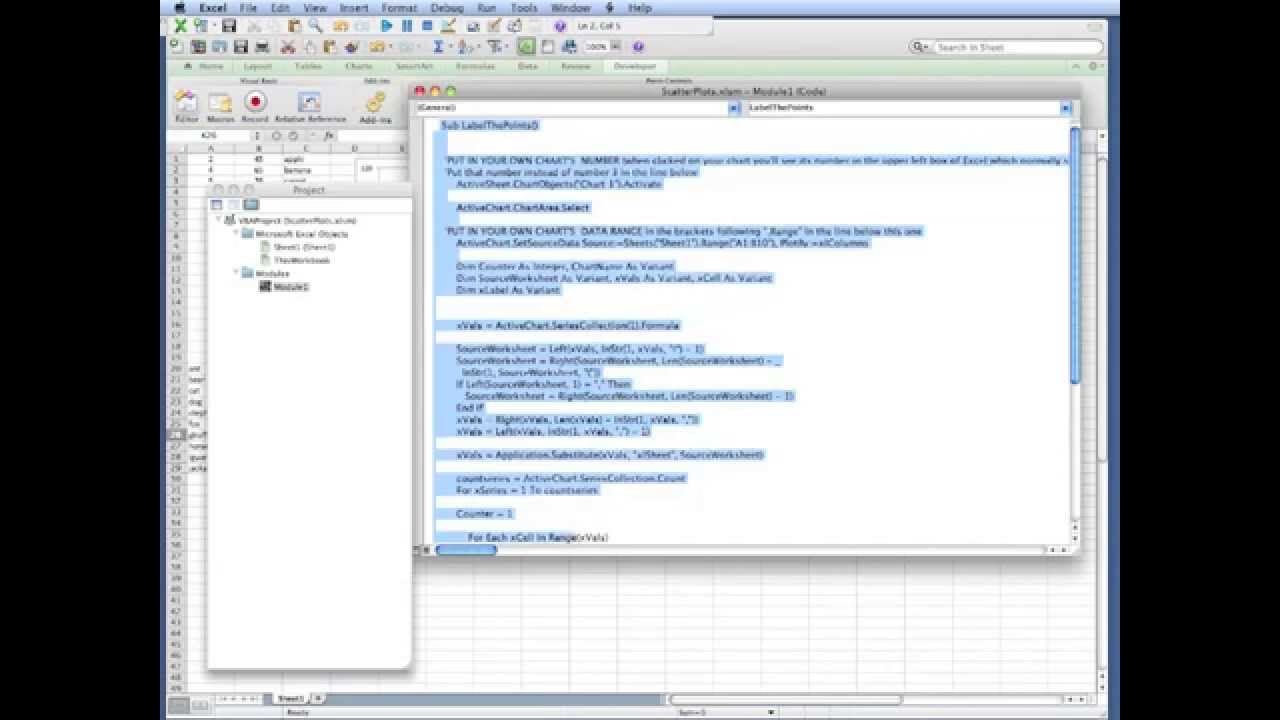The height and width of the screenshot is (720, 1280).
Task: Click the fx insert function icon
Action: click(328, 135)
